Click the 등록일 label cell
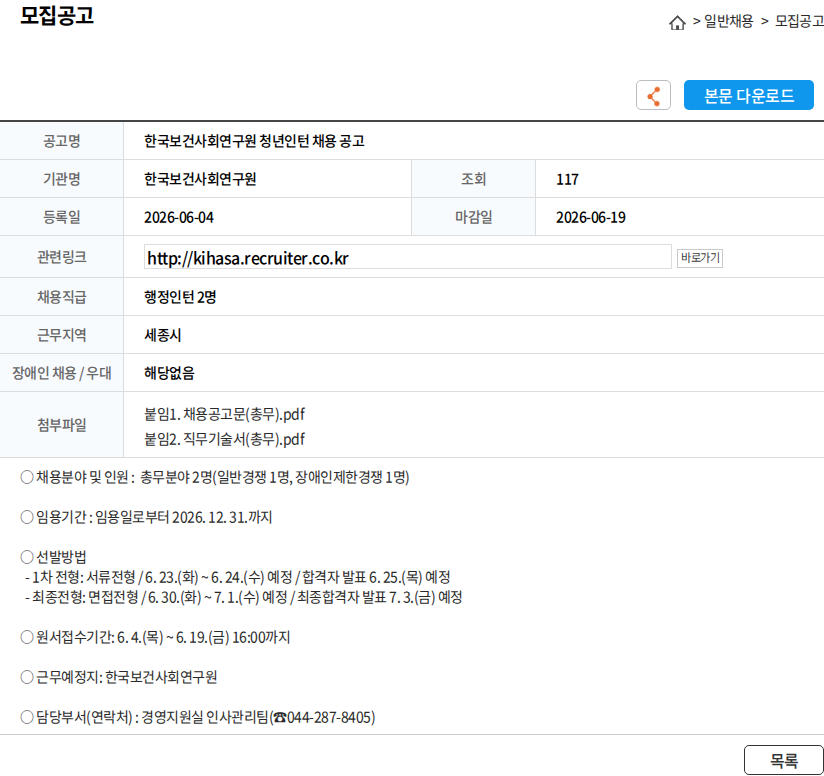824x776 pixels. pyautogui.click(x=61, y=217)
